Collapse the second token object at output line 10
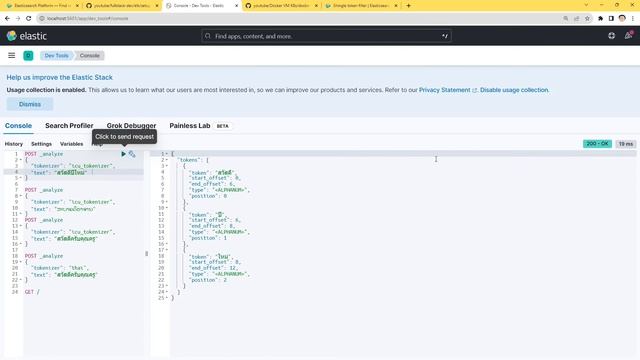The width and height of the screenshot is (640, 360). [x=167, y=208]
